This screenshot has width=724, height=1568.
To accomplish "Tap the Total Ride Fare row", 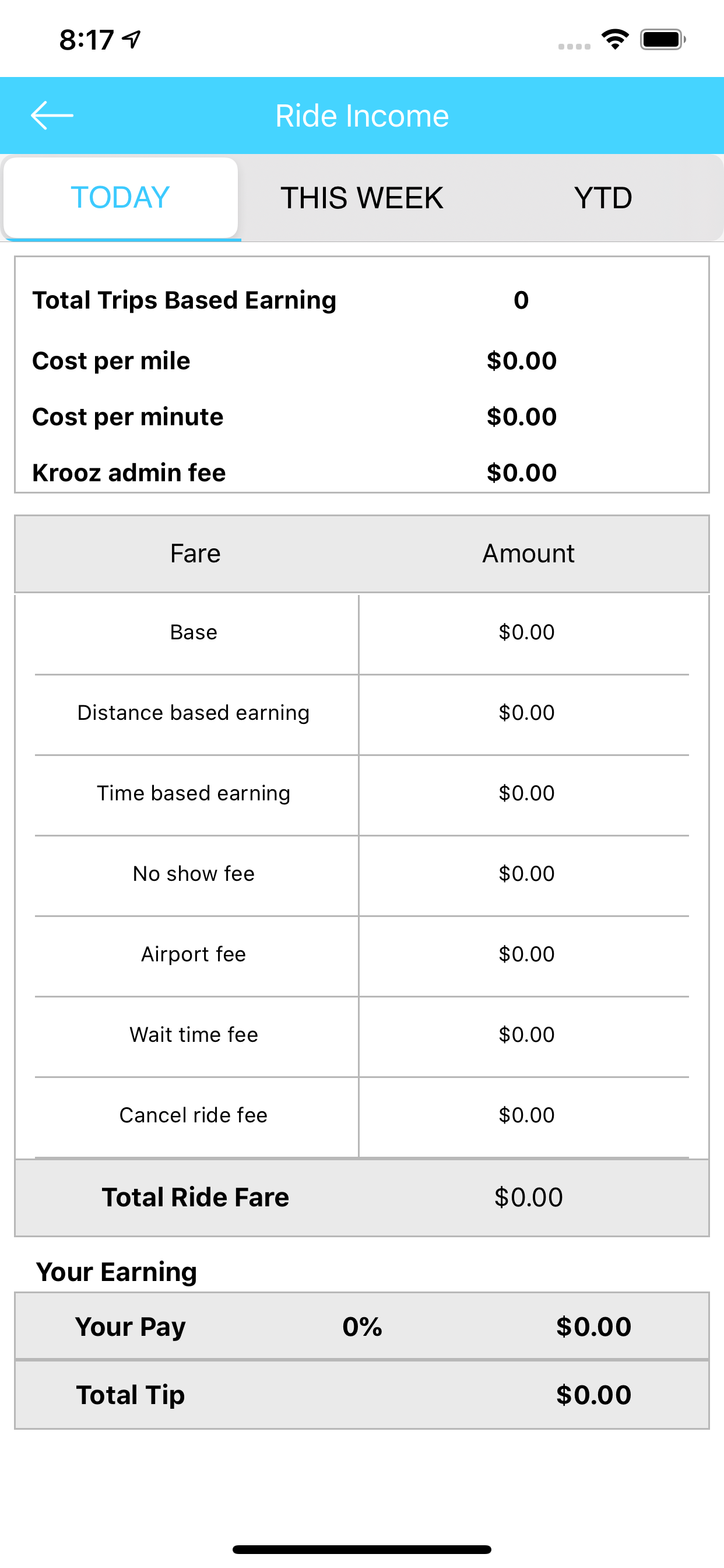I will pyautogui.click(x=361, y=1198).
